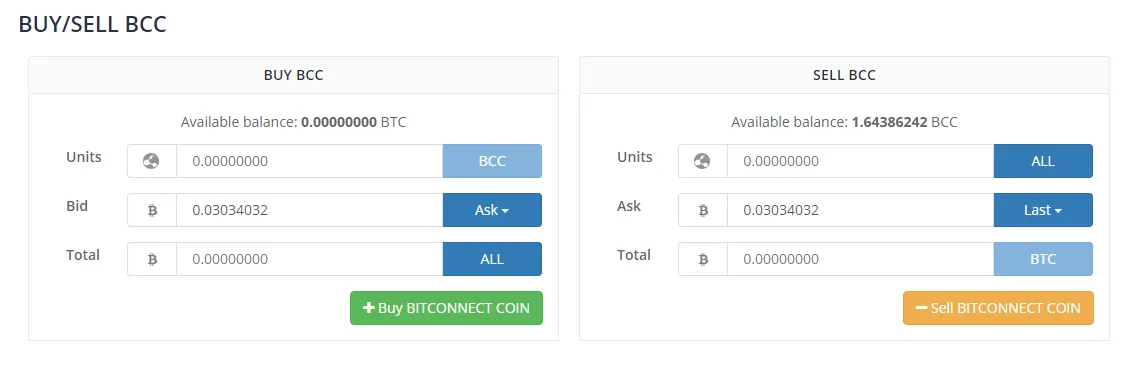Click the orange Sell BITCONNECT COIN button

998,308
